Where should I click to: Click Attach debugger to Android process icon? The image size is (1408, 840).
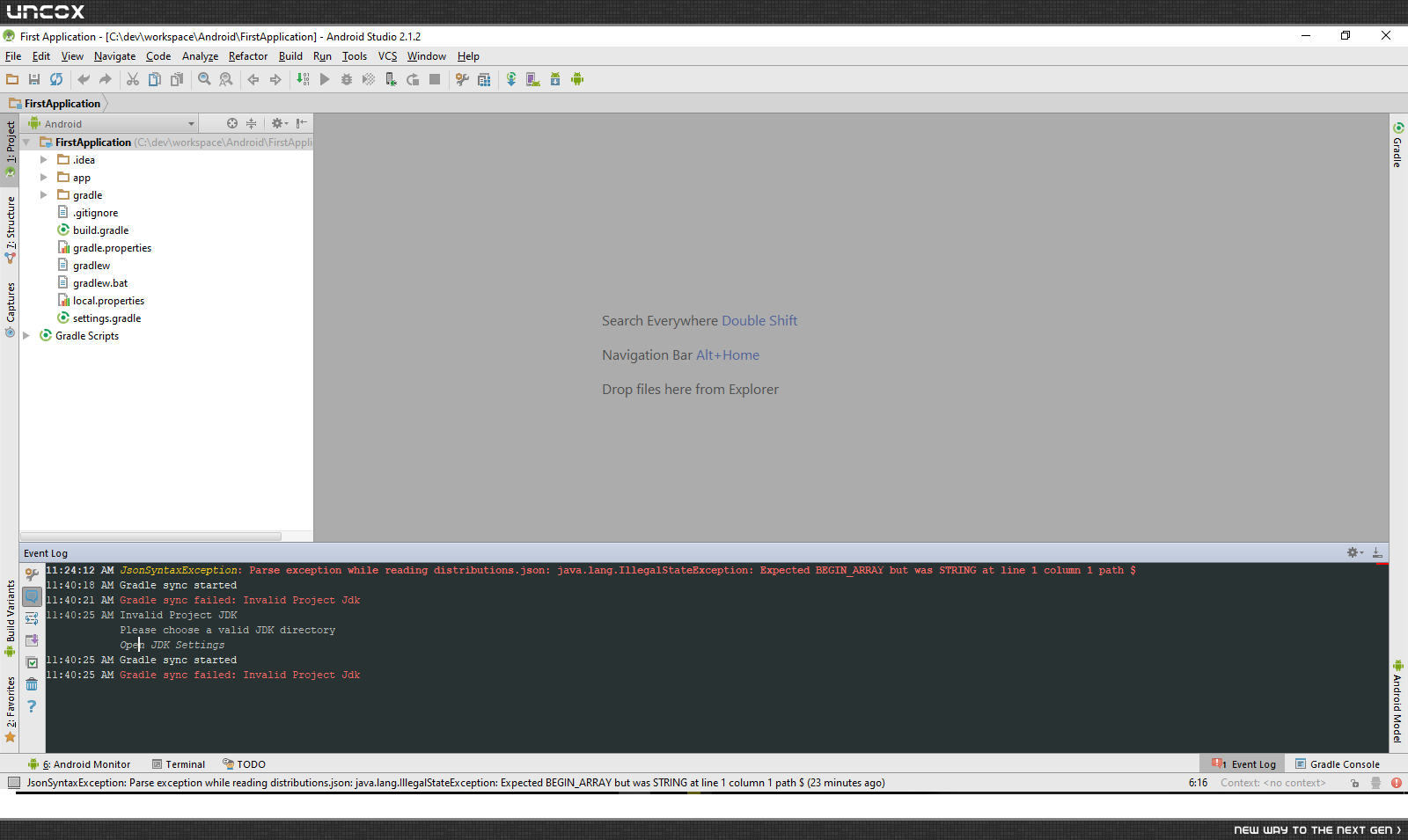[x=391, y=79]
